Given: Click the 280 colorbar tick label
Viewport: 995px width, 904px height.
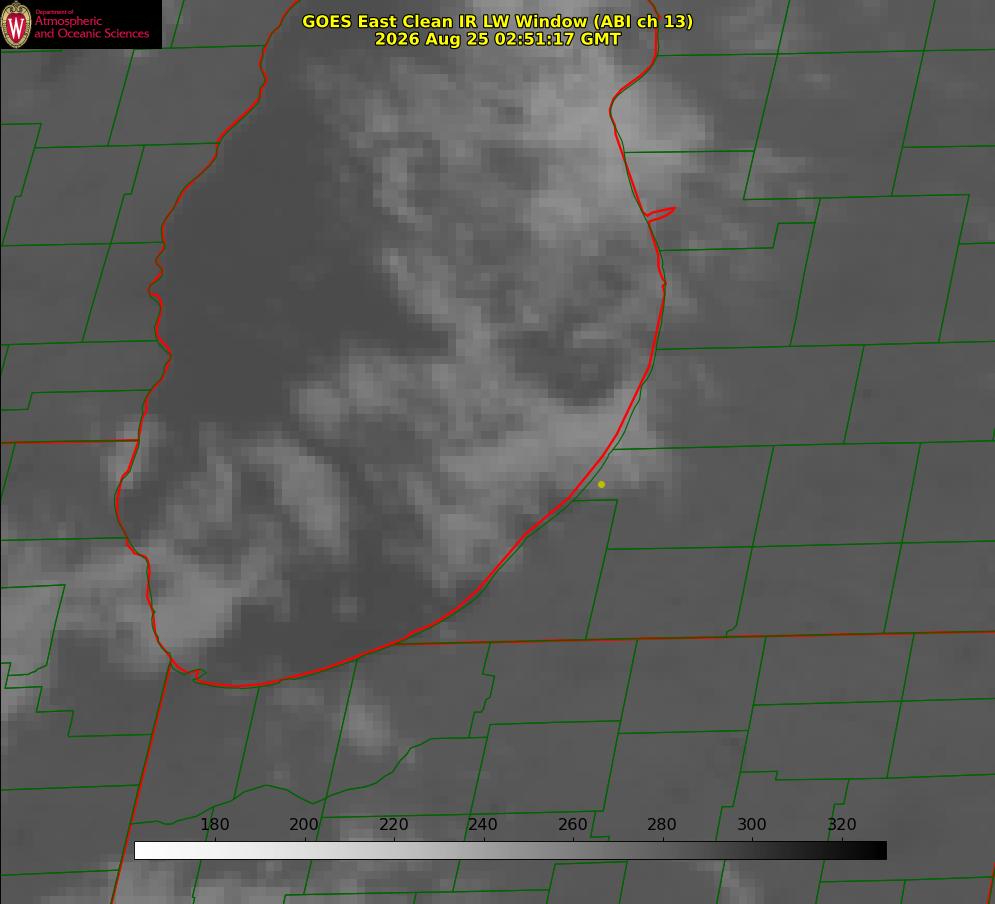Looking at the screenshot, I should click(662, 824).
